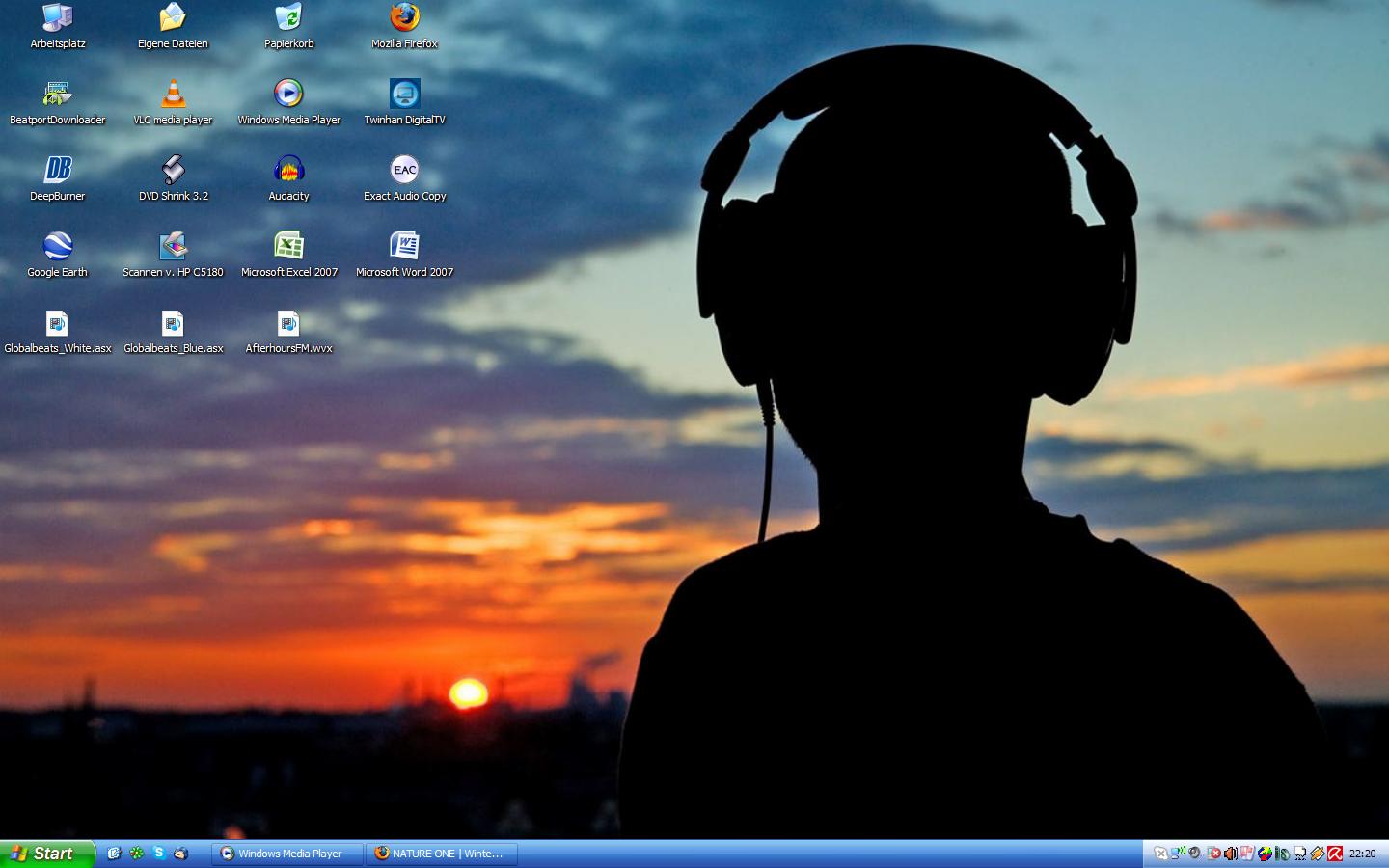The image size is (1389, 868).
Task: Select Microsoft Excel 2007 shortcut
Action: 288,247
